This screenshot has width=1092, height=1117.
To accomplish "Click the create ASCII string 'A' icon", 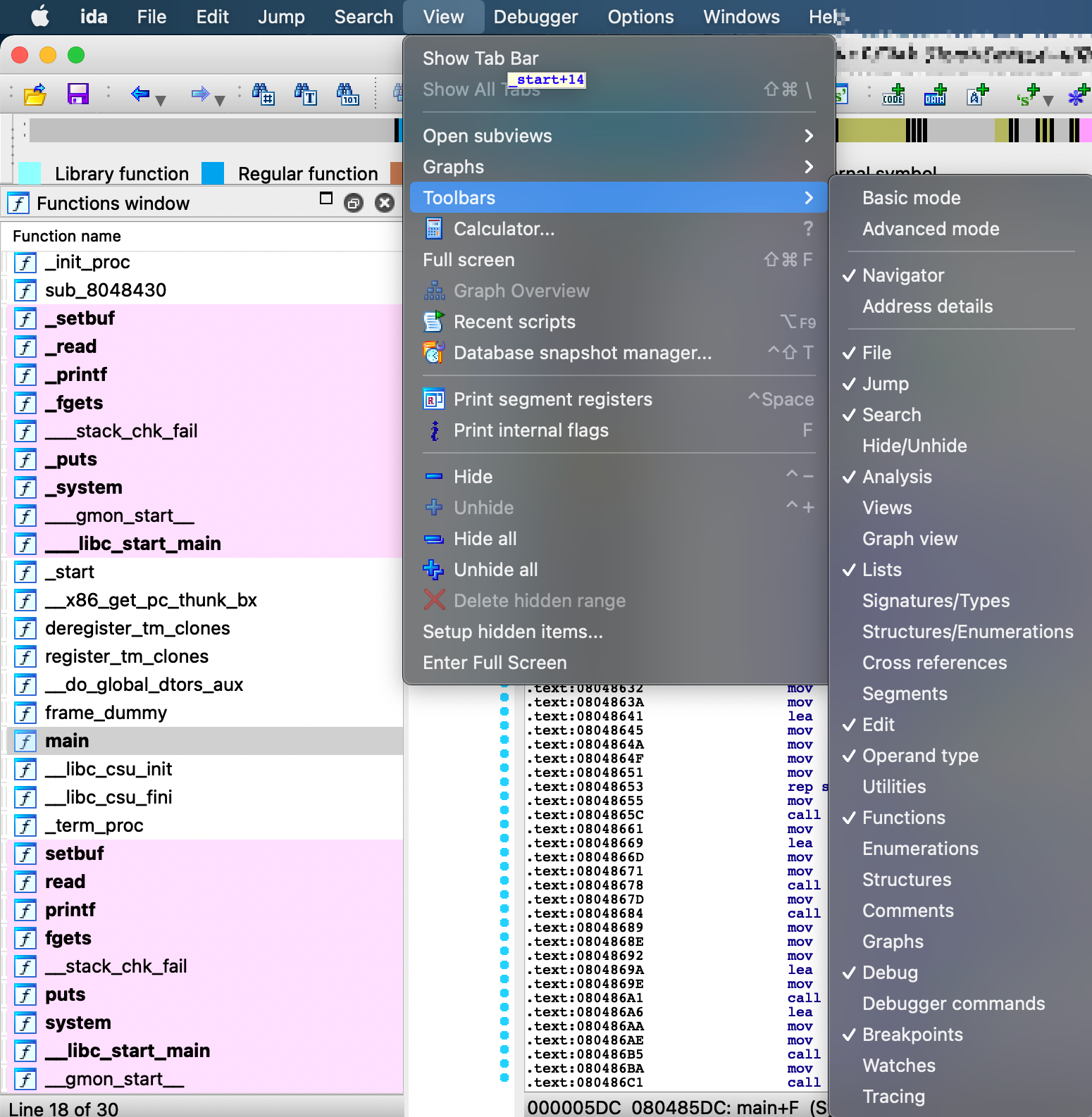I will [x=978, y=94].
